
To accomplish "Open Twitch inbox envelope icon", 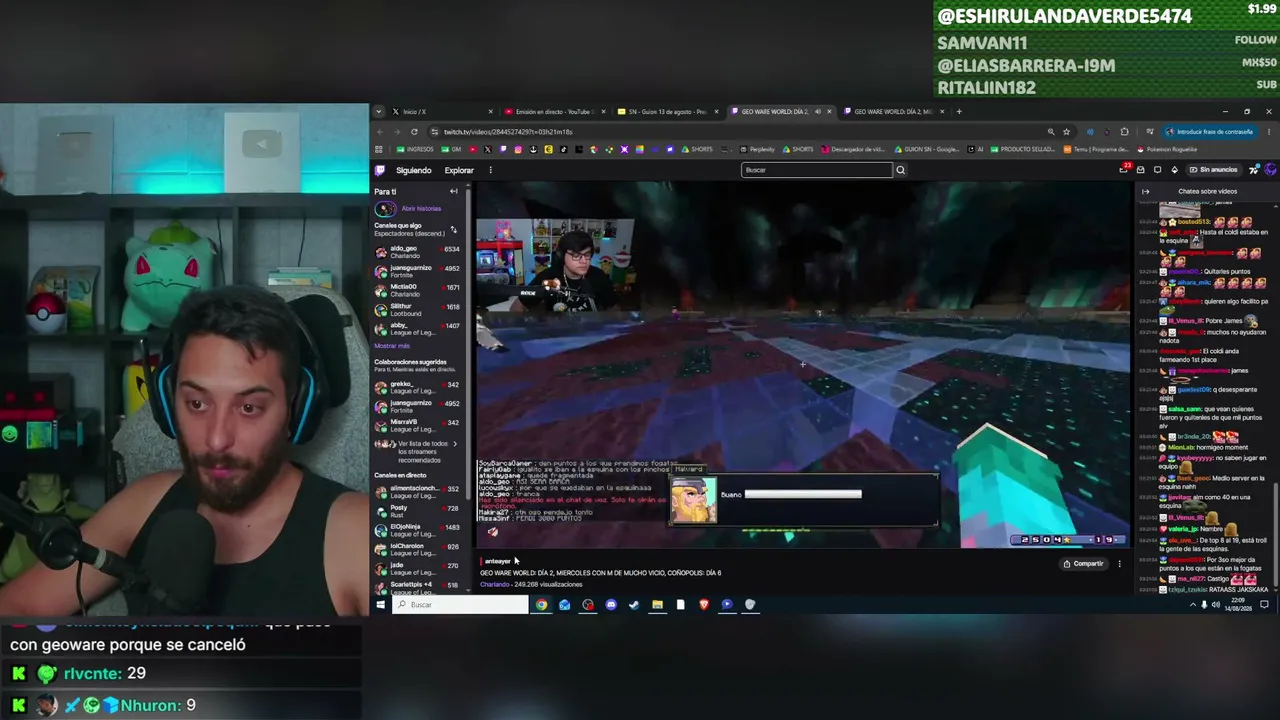I will coord(1140,169).
